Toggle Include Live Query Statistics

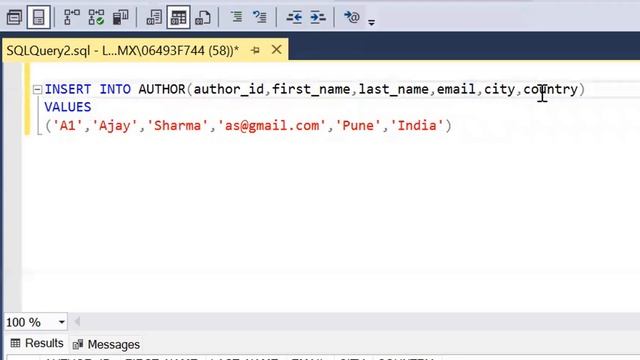coord(96,18)
